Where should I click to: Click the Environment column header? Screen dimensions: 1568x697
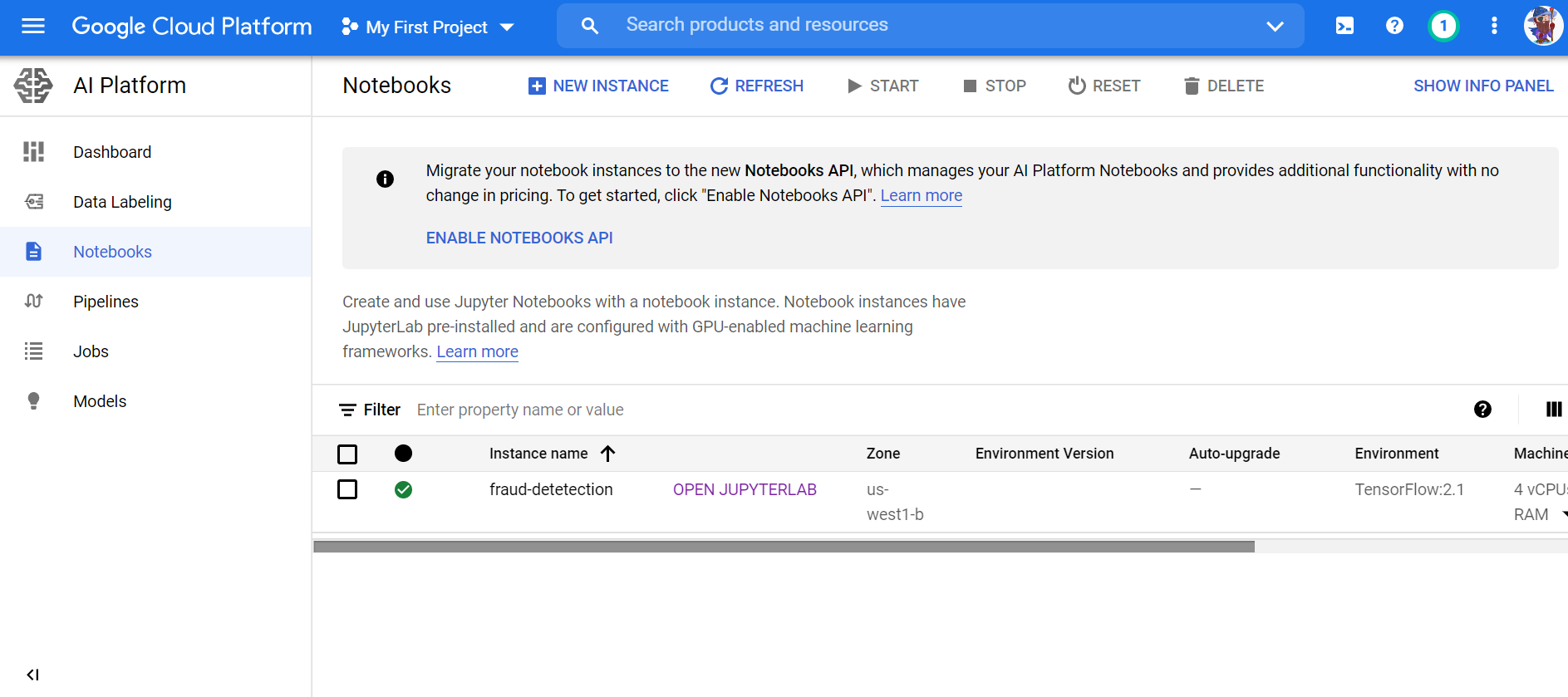(x=1396, y=454)
